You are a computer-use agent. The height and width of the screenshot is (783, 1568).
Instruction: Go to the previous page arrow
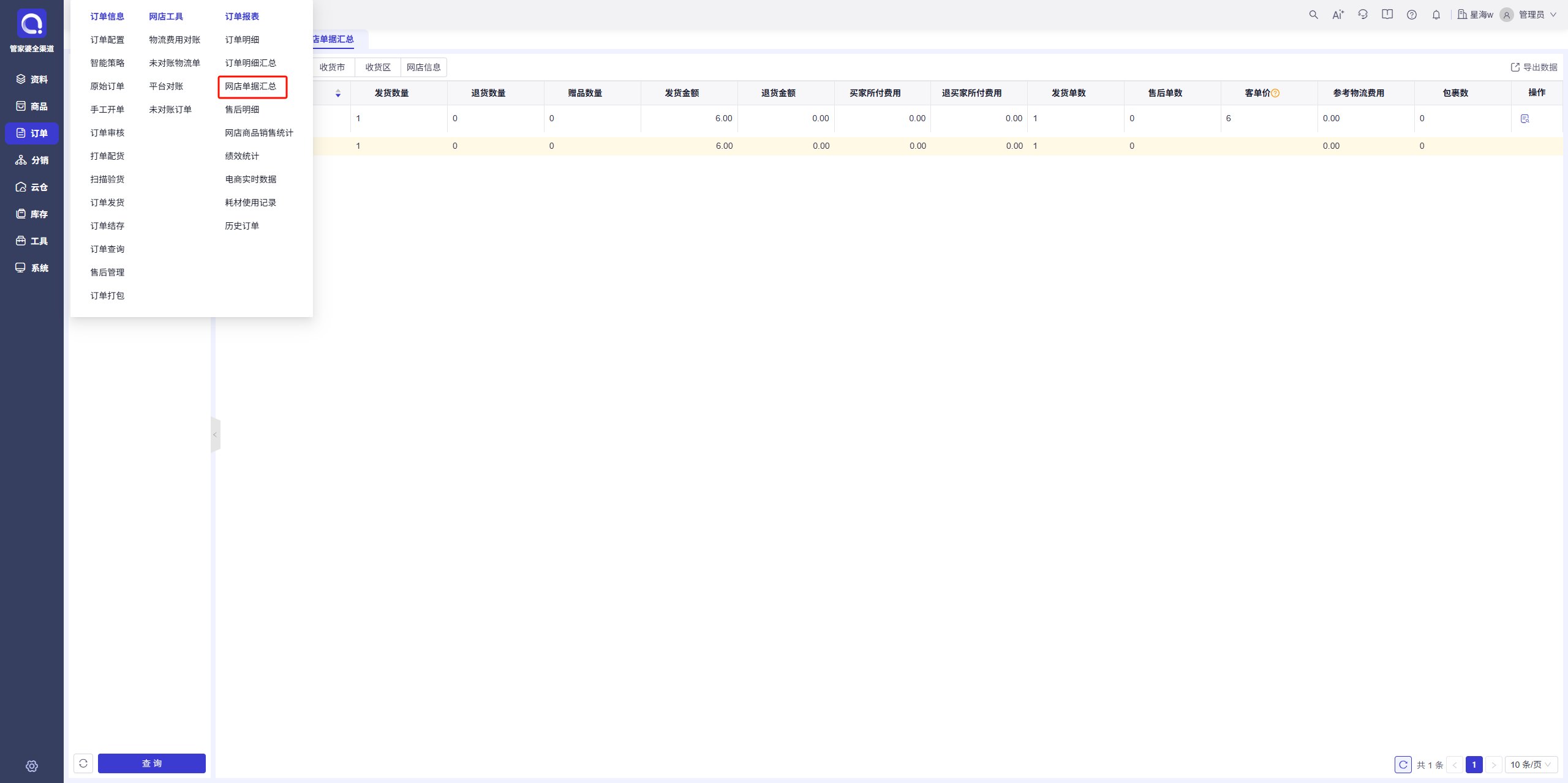click(1455, 765)
